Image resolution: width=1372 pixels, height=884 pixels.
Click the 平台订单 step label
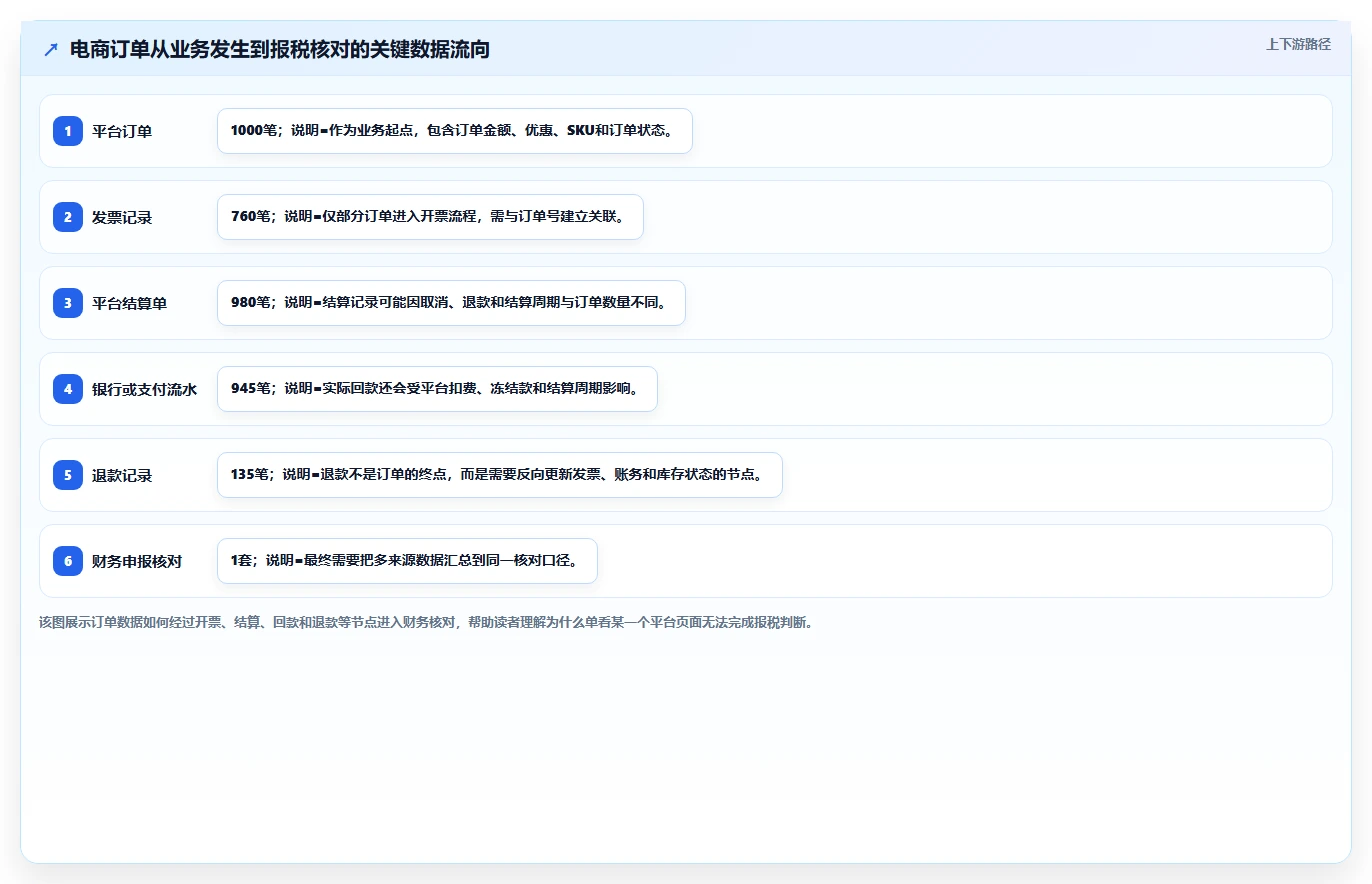point(122,131)
